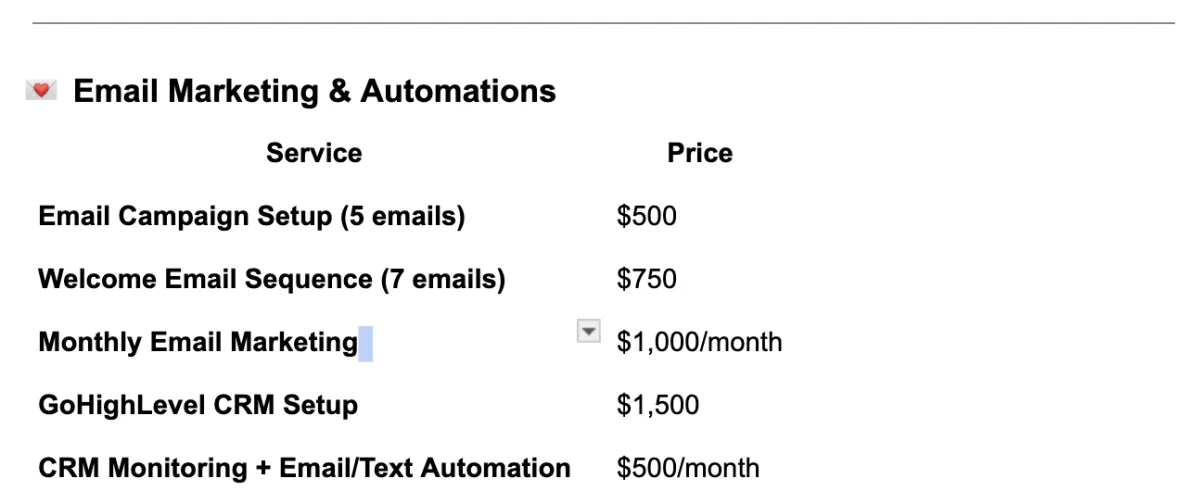This screenshot has width=1200, height=504.
Task: Click the horizontal divider line above heading
Action: (603, 23)
